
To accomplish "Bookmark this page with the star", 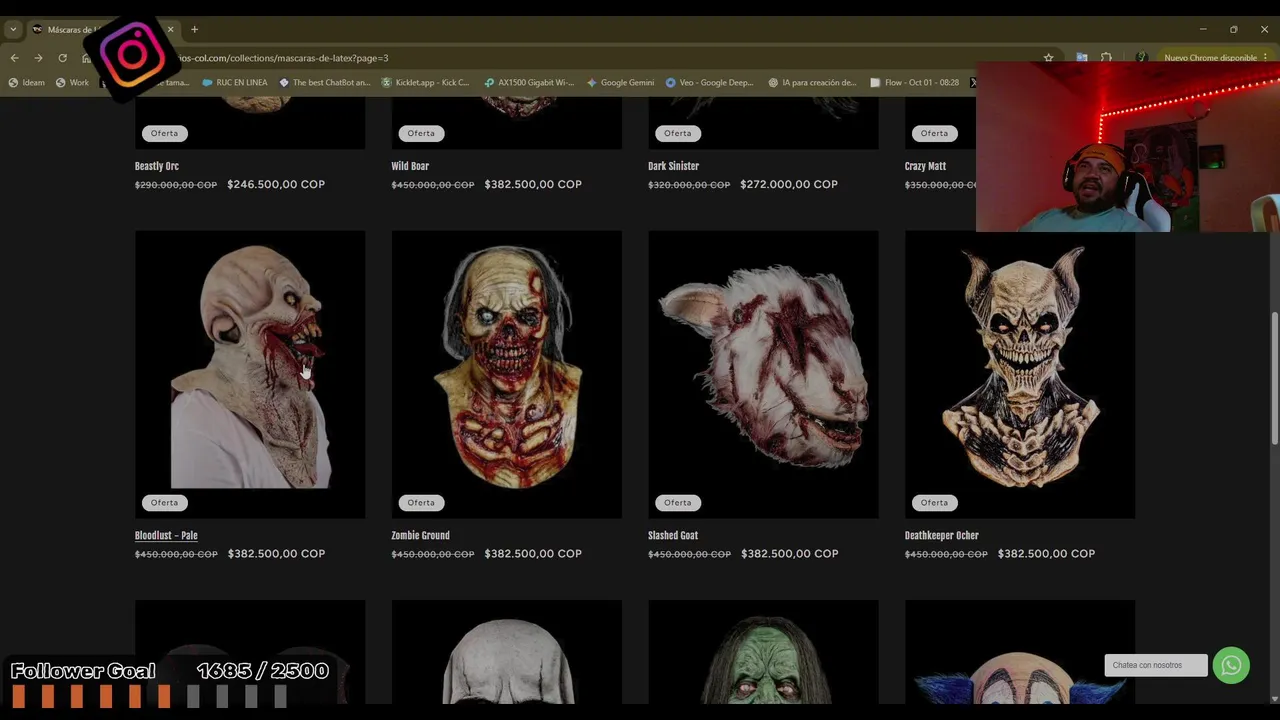I will coord(1048,58).
